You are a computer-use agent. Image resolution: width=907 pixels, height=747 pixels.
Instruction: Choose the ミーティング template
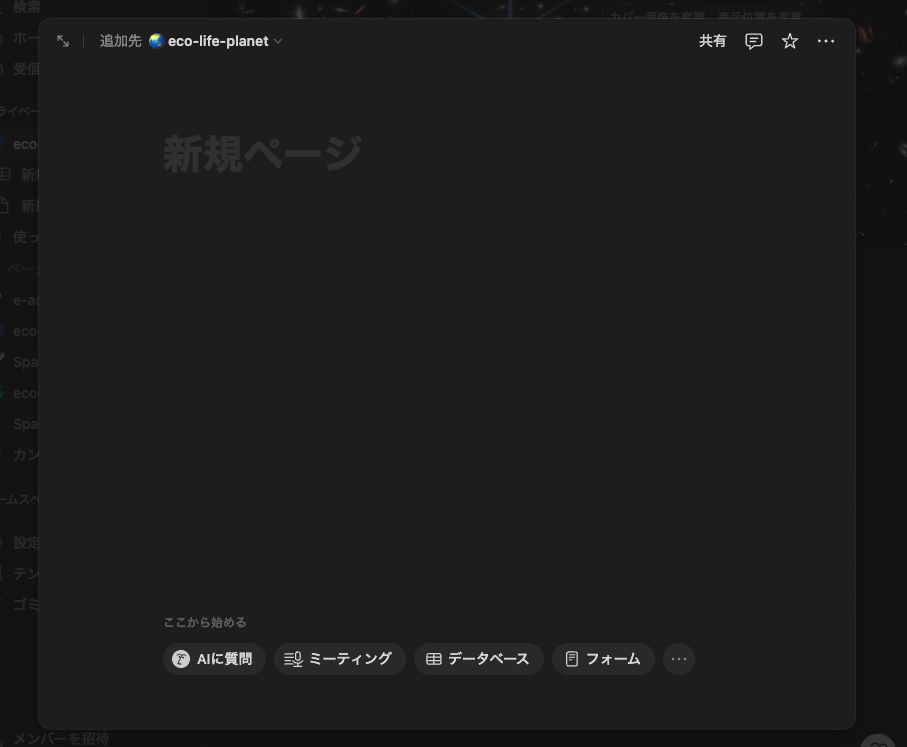(339, 659)
